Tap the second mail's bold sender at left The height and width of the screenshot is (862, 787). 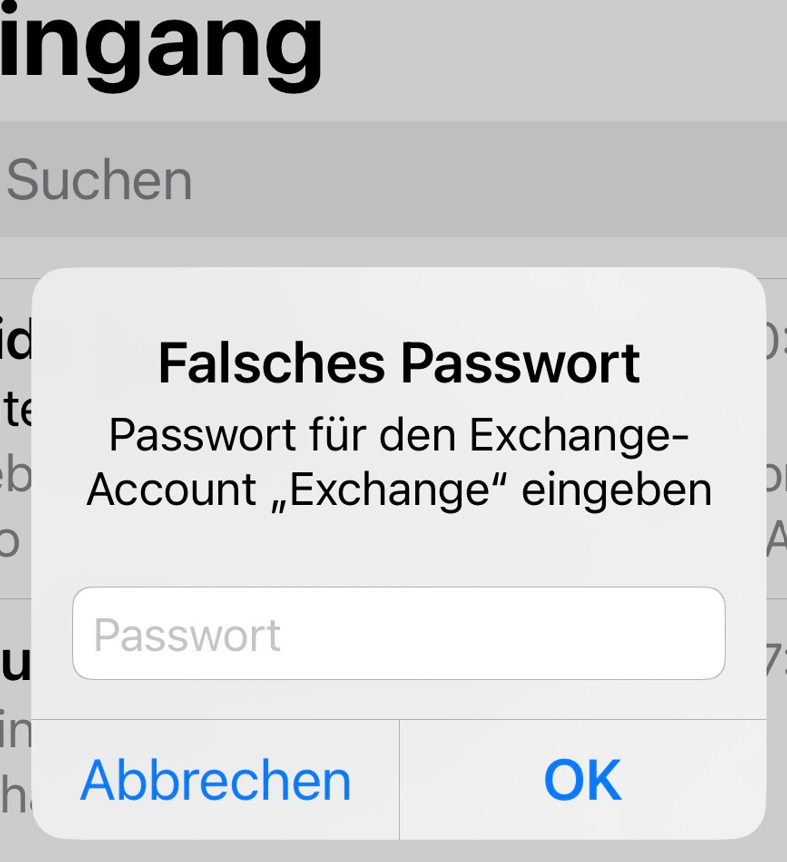coord(15,662)
